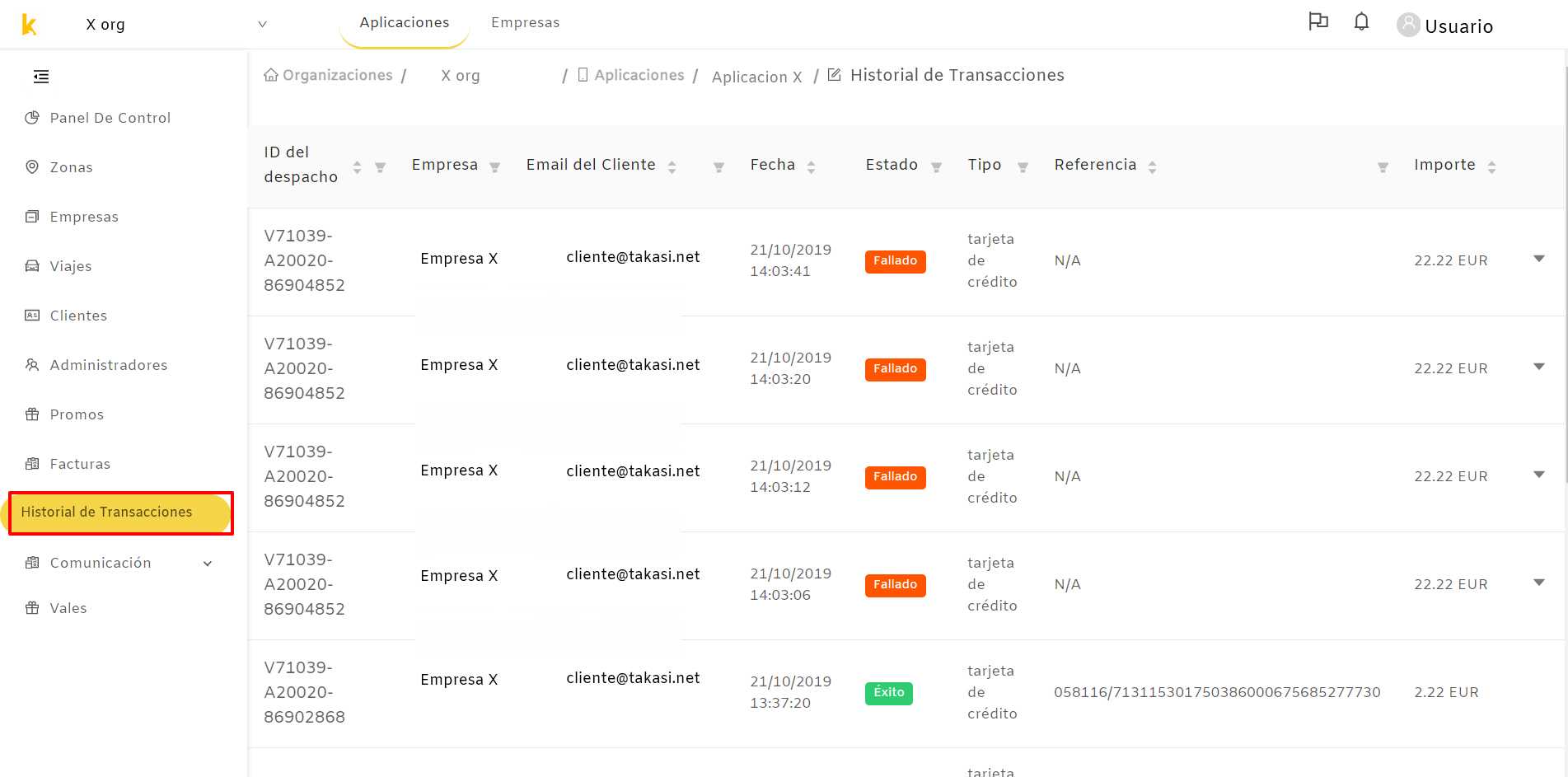The image size is (1568, 777).
Task: Sort by ID del despacho column
Action: coord(357,167)
